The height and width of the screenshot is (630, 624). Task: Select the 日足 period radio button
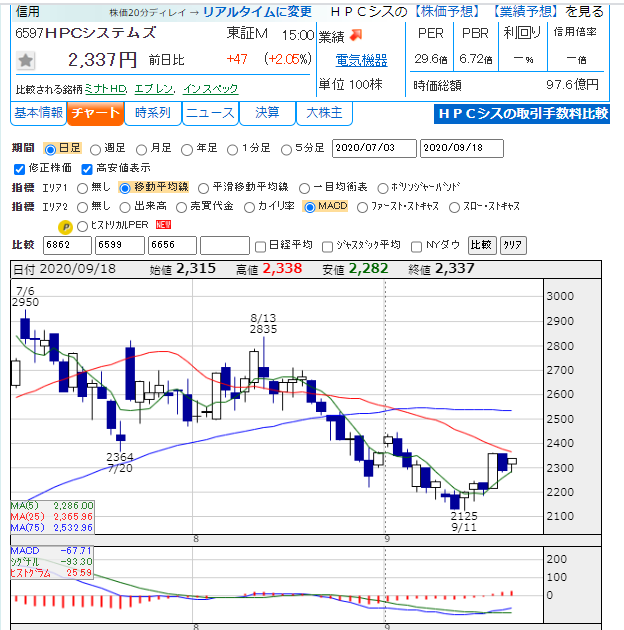pyautogui.click(x=50, y=150)
